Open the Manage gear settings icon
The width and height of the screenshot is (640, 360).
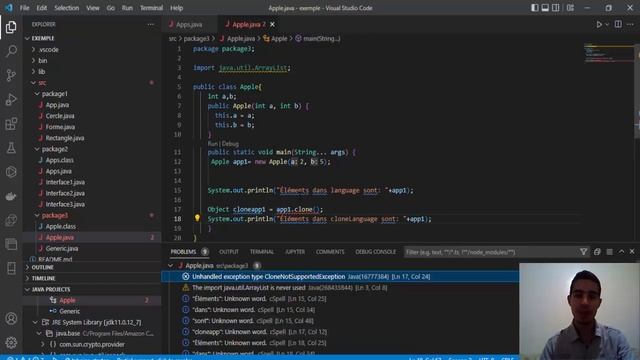coord(11,342)
